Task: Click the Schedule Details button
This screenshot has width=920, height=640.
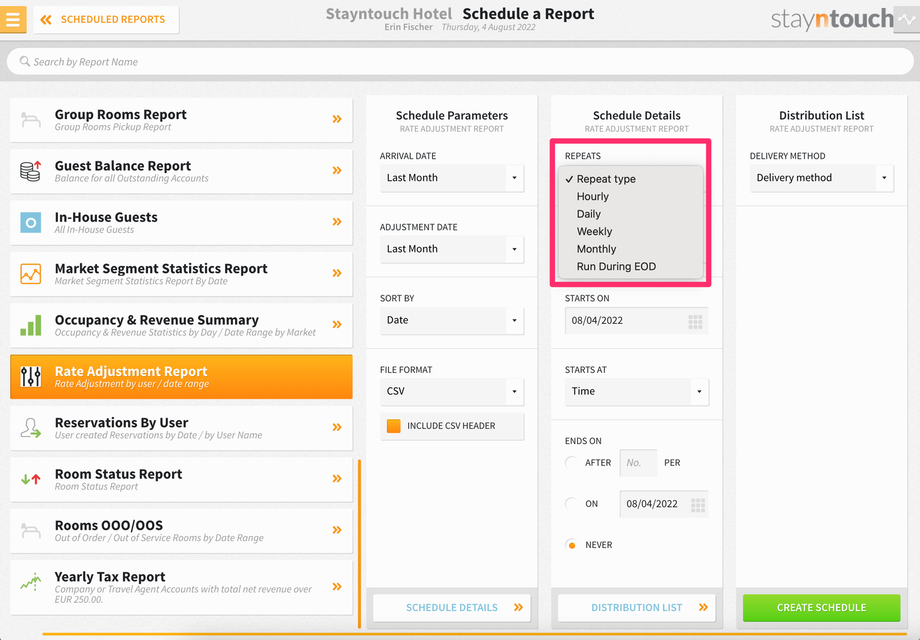Action: click(x=452, y=608)
